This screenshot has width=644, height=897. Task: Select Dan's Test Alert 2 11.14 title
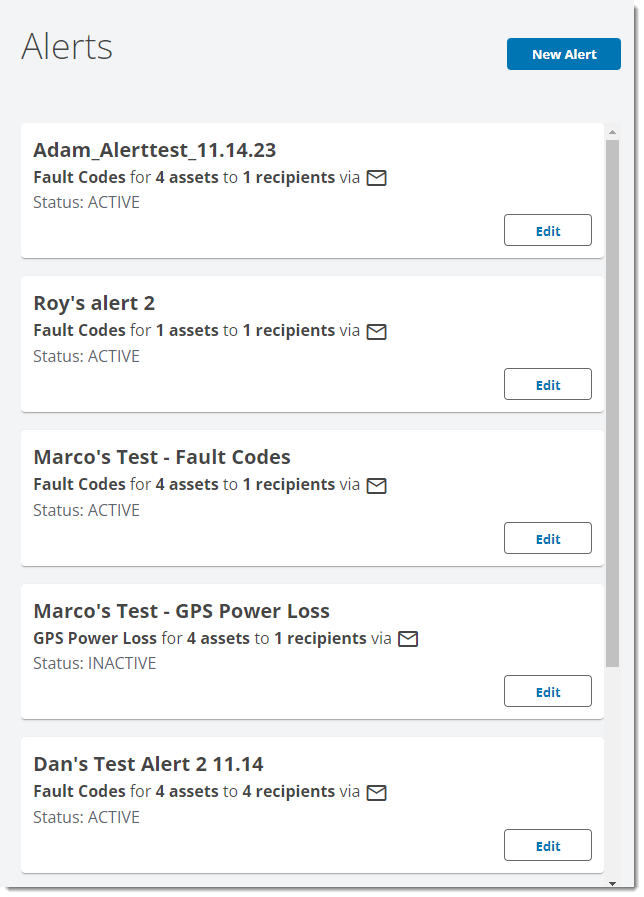click(x=148, y=764)
